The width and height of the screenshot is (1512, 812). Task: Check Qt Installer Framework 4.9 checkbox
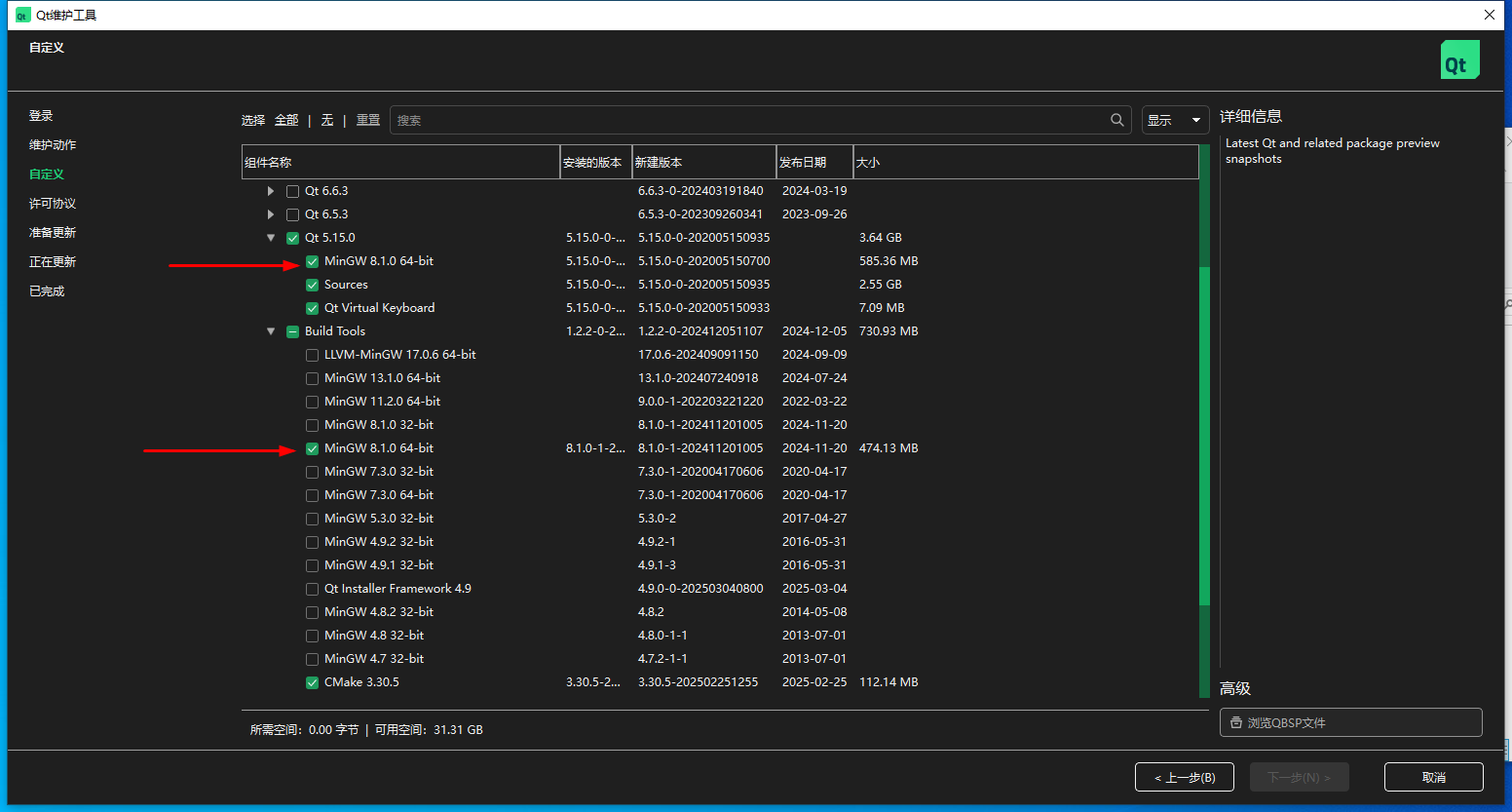[x=312, y=589]
